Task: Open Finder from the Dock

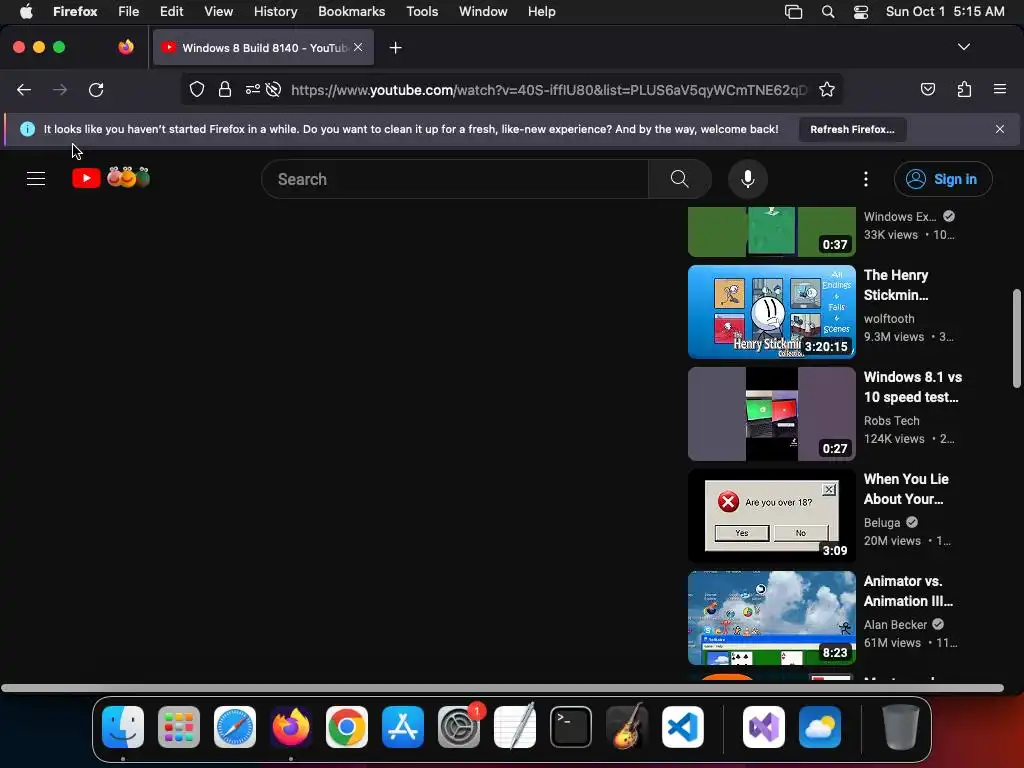Action: coord(123,727)
